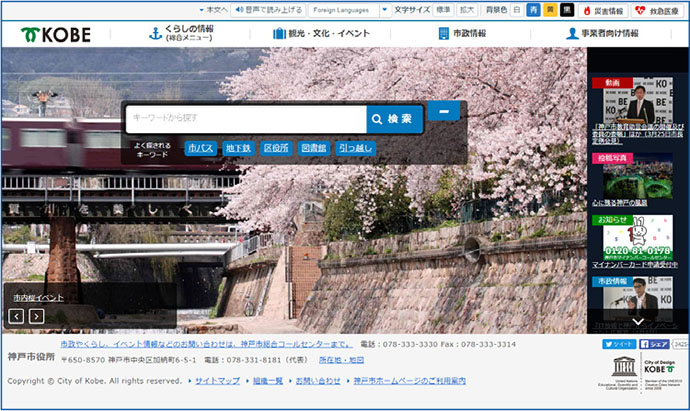Select the 市バス keyword tag
690x411 pixels.
click(x=201, y=148)
